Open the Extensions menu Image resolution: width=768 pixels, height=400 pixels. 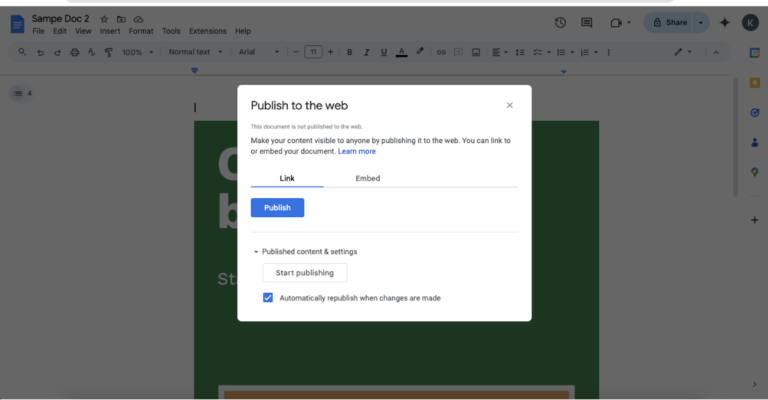(207, 31)
